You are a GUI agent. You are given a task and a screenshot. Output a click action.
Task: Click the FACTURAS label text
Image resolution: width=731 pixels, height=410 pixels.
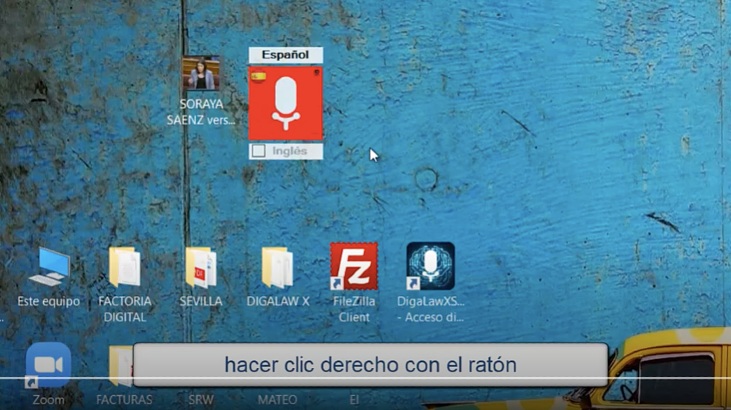click(x=124, y=400)
